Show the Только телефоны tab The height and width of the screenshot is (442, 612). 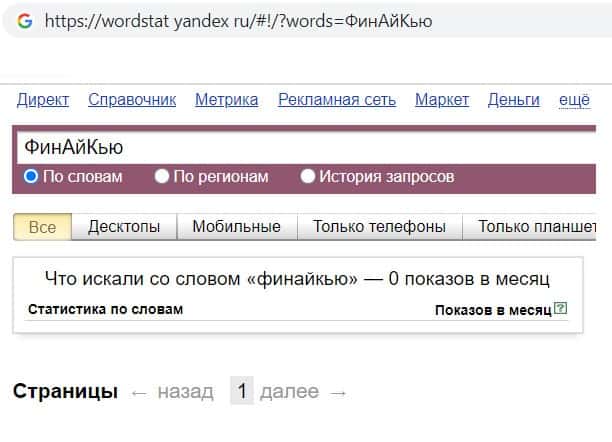coord(379,227)
